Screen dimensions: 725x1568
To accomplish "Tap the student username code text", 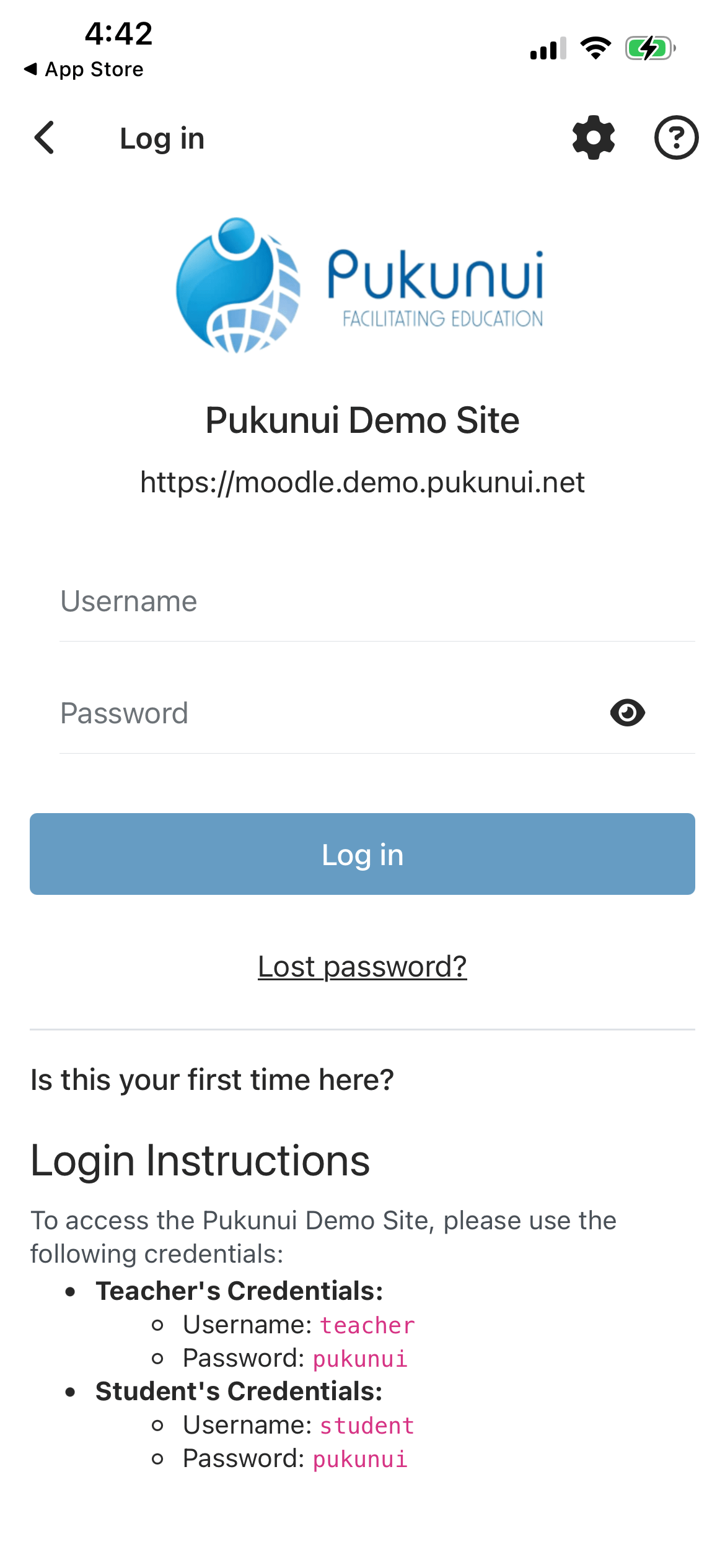I will [367, 1426].
